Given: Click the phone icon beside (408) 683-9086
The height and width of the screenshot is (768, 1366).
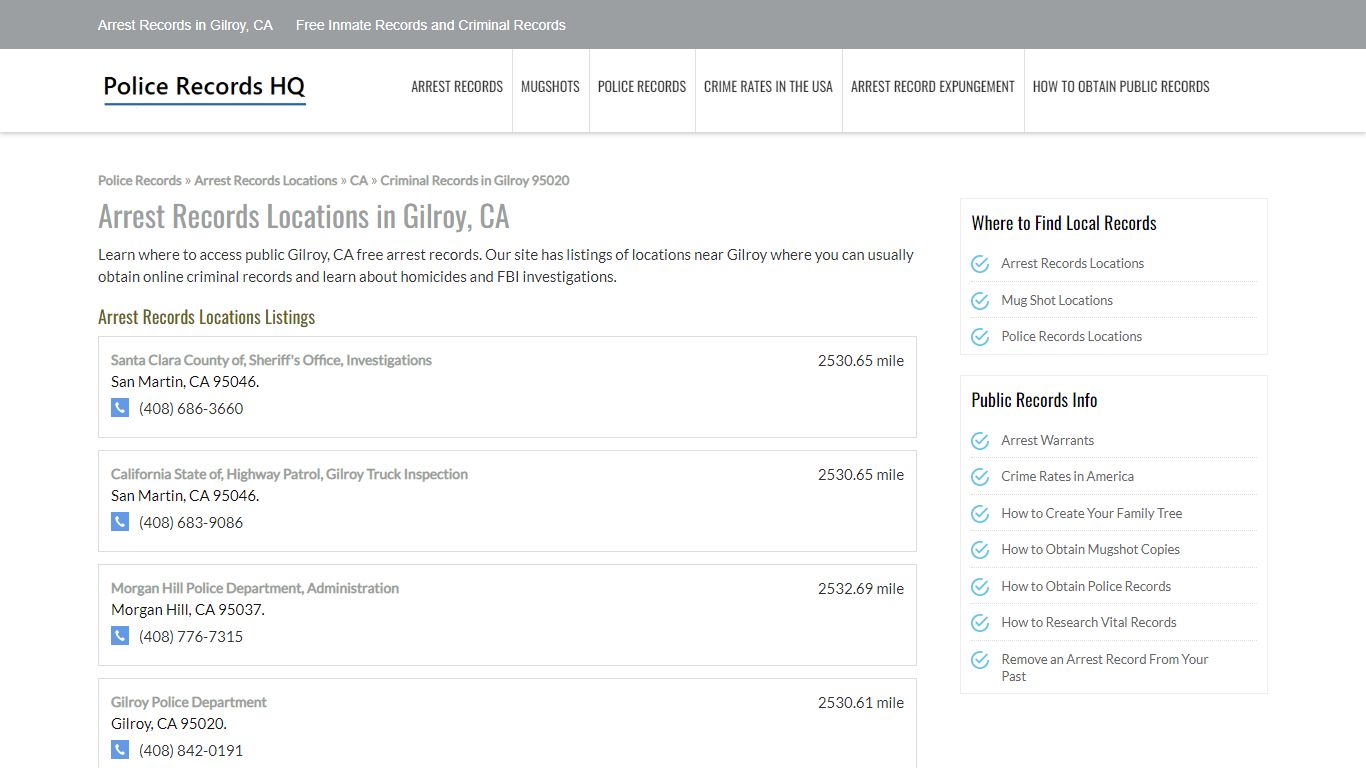Looking at the screenshot, I should [x=120, y=522].
